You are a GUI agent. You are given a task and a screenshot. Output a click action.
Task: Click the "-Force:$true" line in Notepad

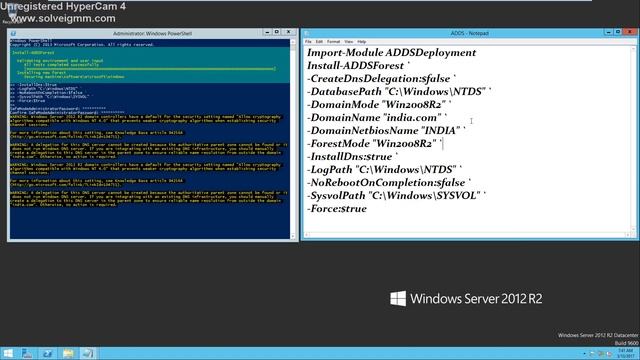point(337,209)
